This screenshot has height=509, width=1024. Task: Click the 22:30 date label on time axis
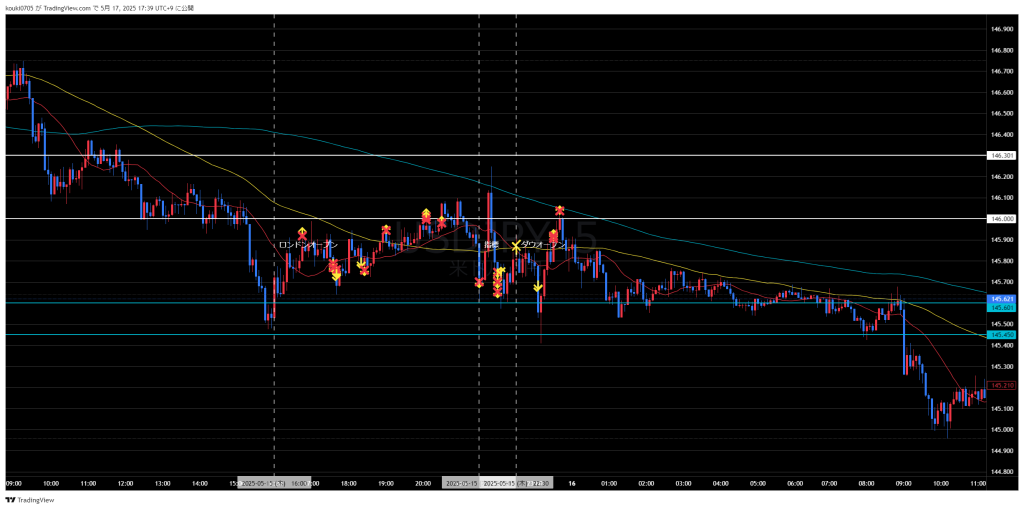pos(516,483)
